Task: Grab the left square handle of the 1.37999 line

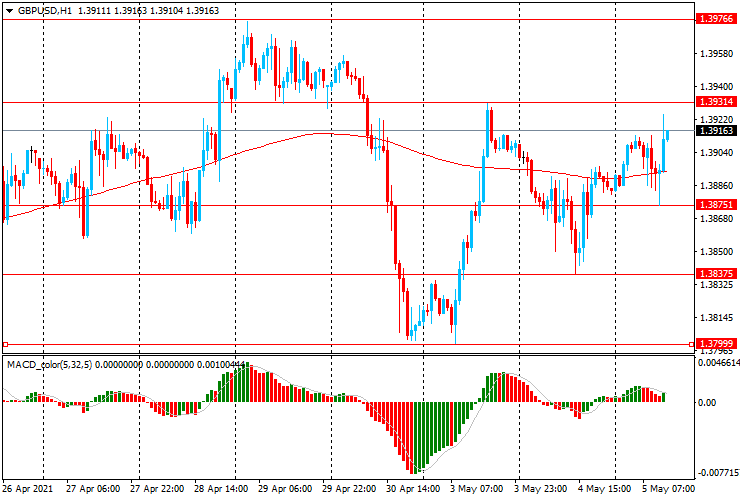Action: [x=6, y=345]
